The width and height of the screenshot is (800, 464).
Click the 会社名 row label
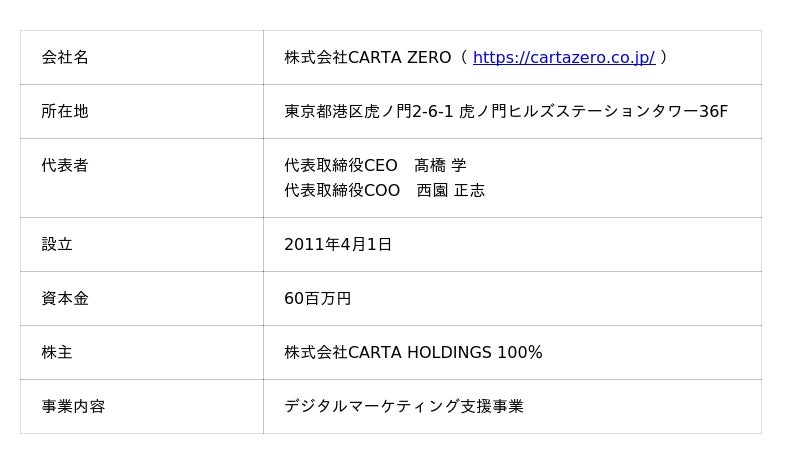coord(65,58)
